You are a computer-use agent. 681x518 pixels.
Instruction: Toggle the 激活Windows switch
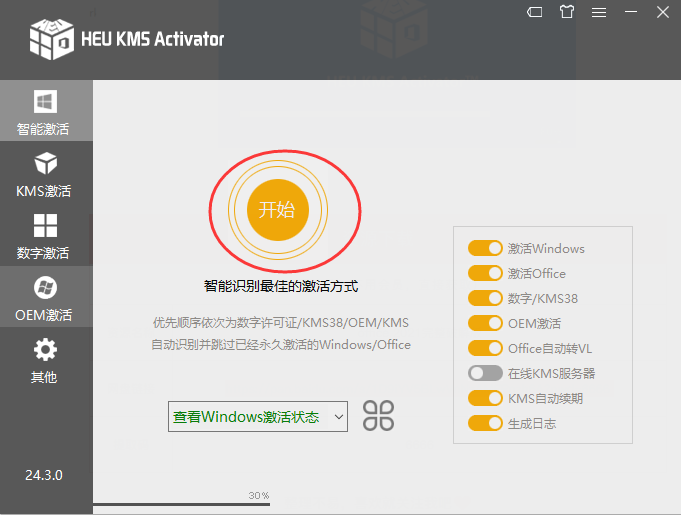coord(485,248)
